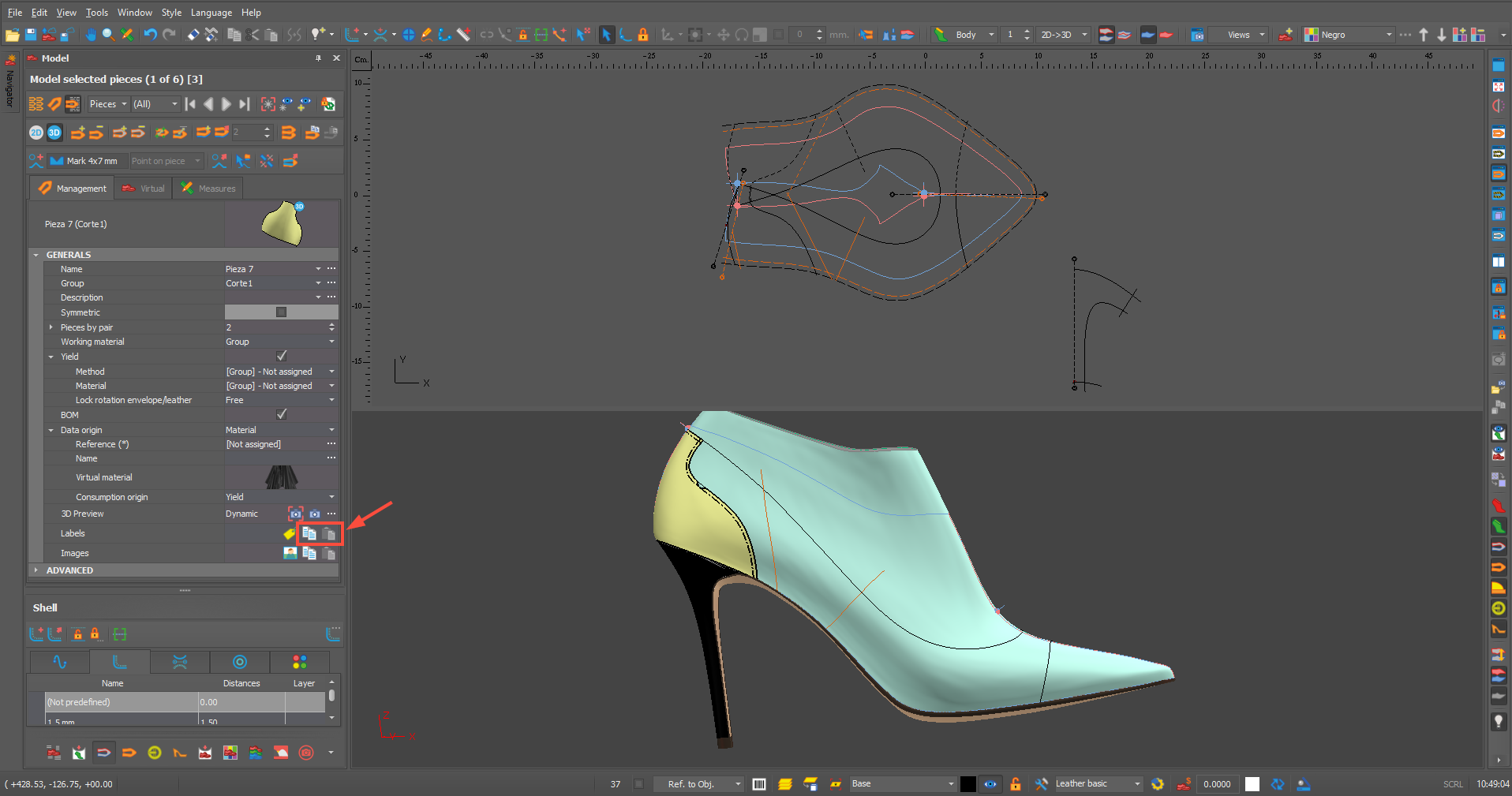Screen dimensions: 1512x796
Task: Select the hand pan tool in toolbar
Action: coord(90,35)
